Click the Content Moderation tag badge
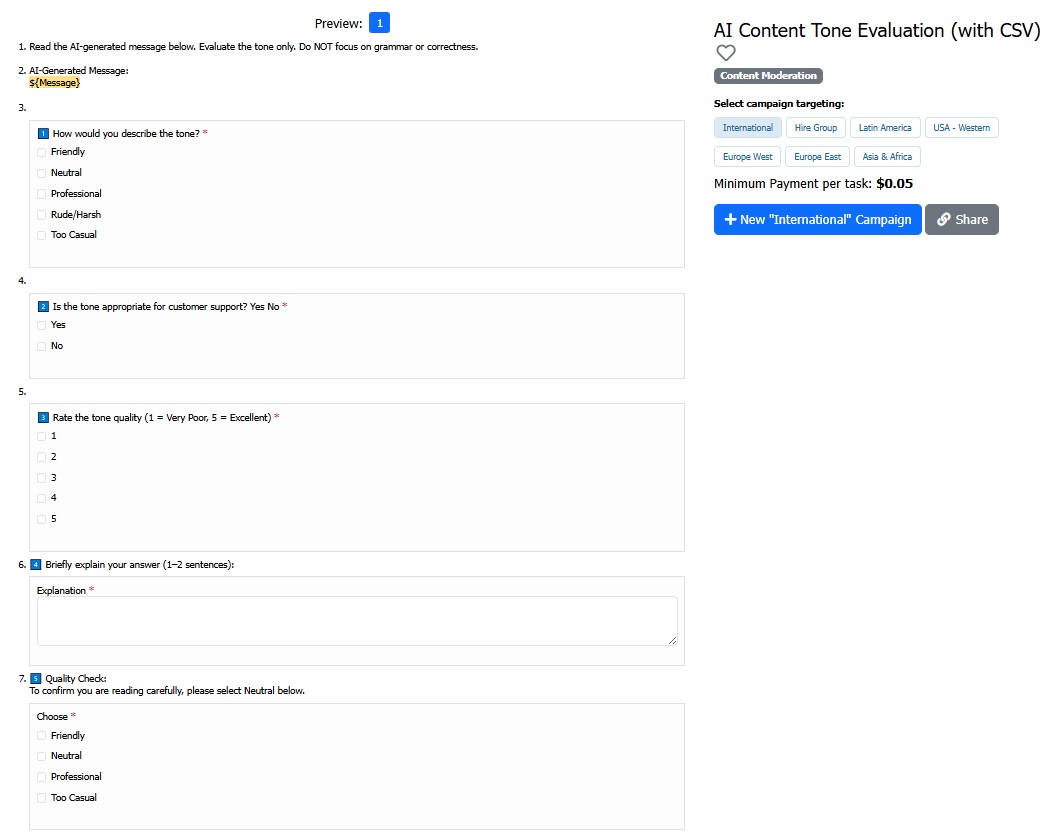Image resolution: width=1043 pixels, height=839 pixels. click(x=768, y=76)
